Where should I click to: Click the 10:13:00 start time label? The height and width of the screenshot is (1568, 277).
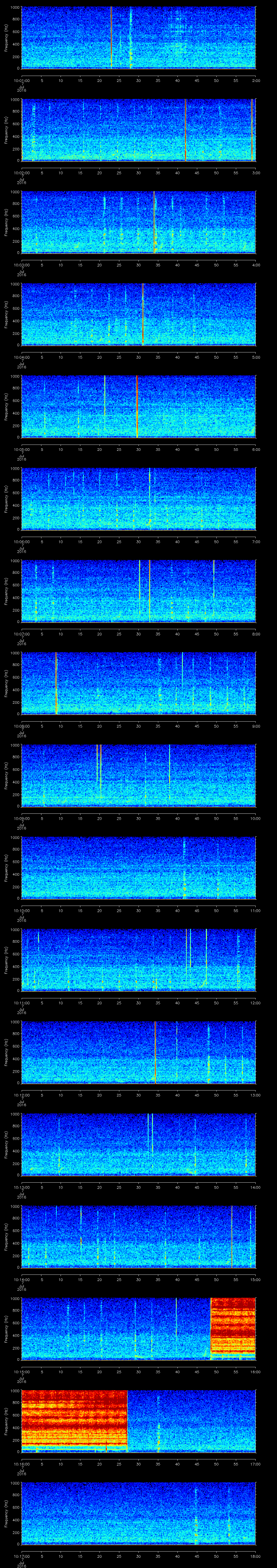22,1187
